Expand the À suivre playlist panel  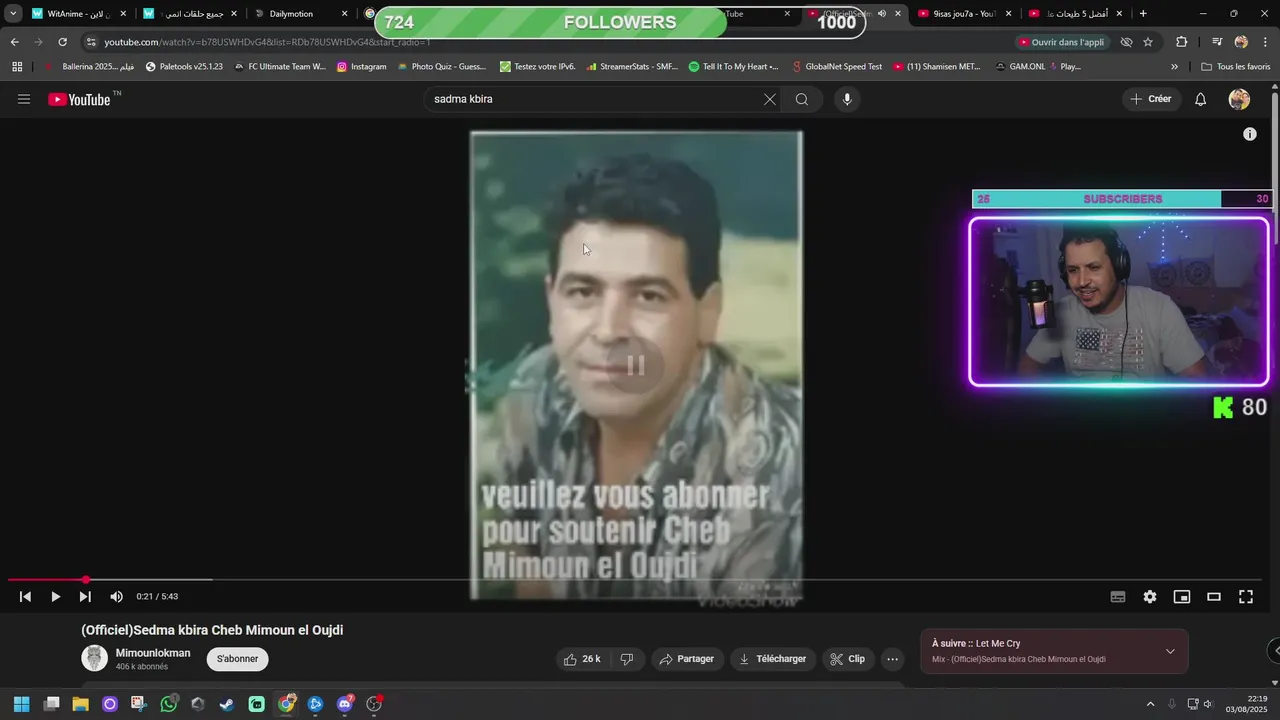click(x=1170, y=652)
